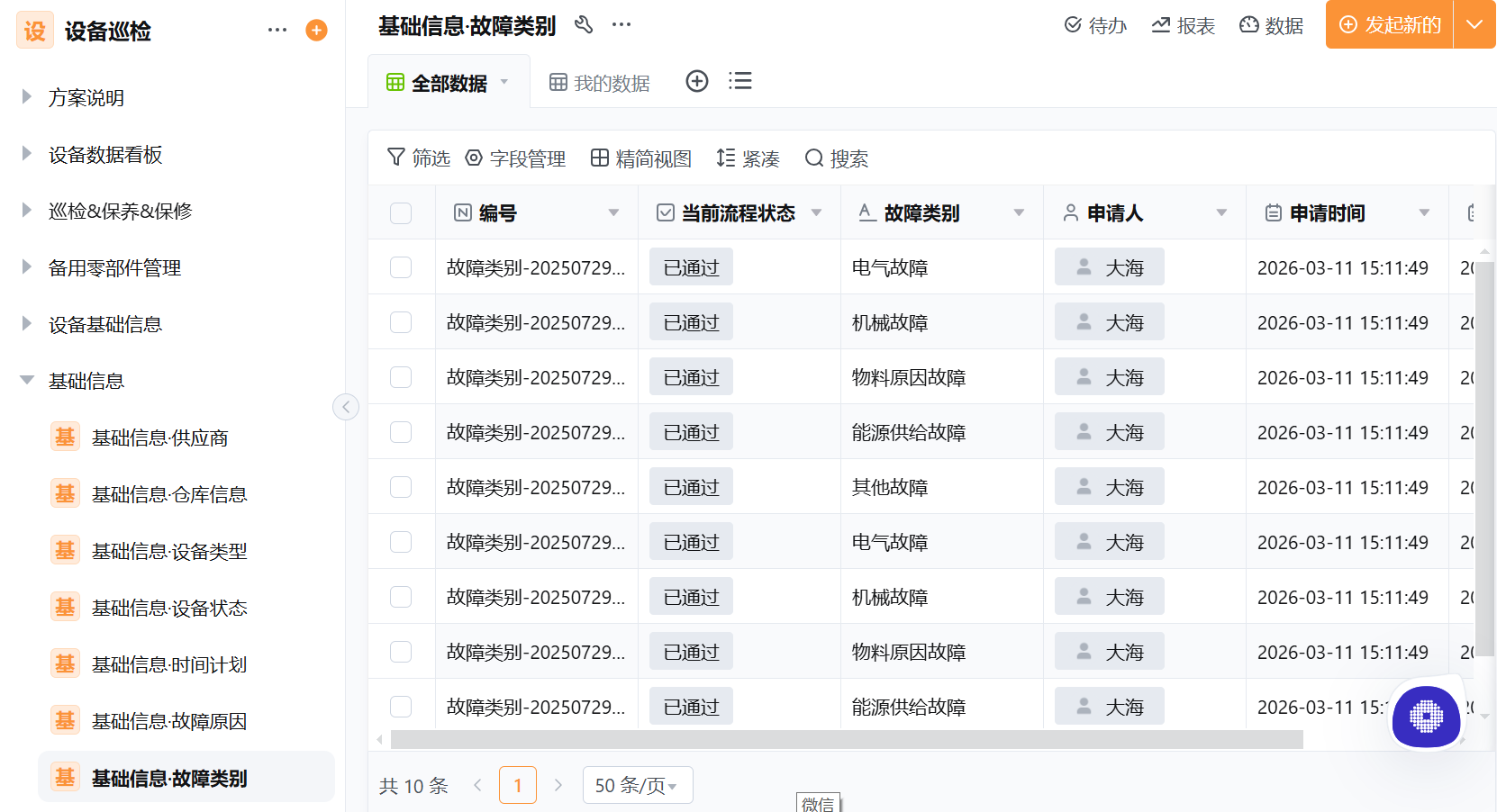Open the 数据 (data) view
This screenshot has height=812, width=1497.
coord(1272,25)
